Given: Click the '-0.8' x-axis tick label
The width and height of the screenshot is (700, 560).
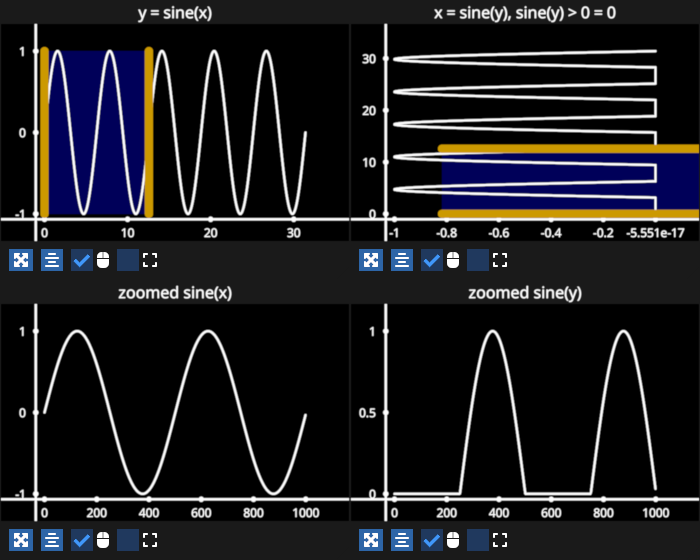Looking at the screenshot, I should tap(446, 233).
